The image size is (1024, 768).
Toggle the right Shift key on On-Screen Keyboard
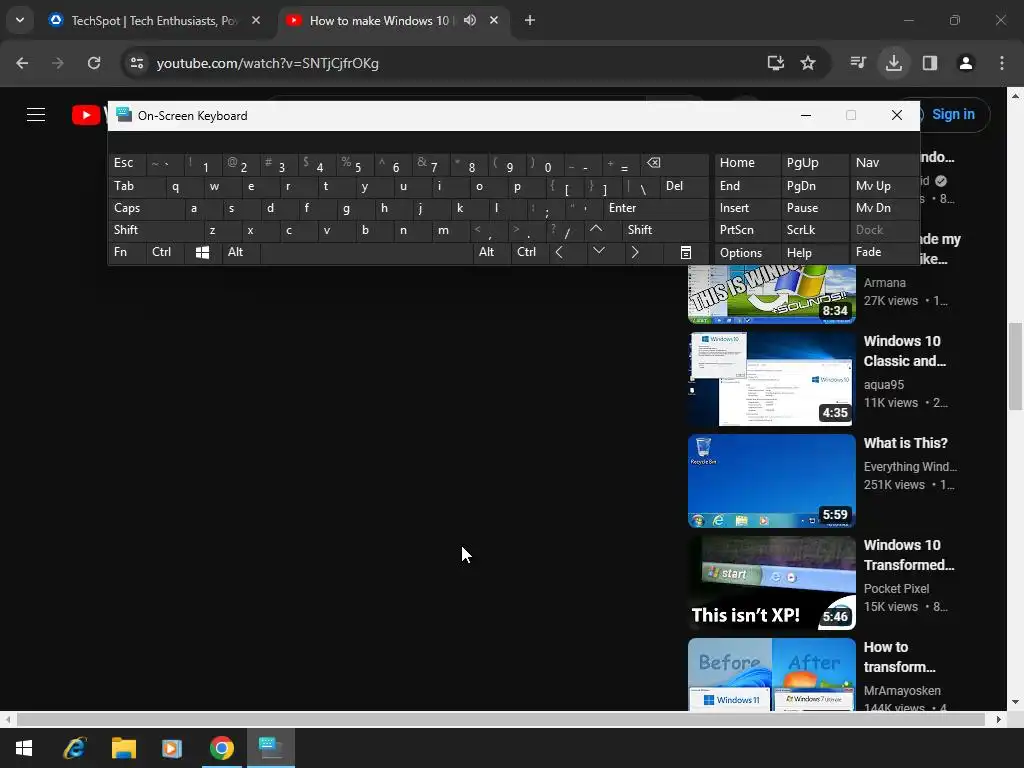665,230
